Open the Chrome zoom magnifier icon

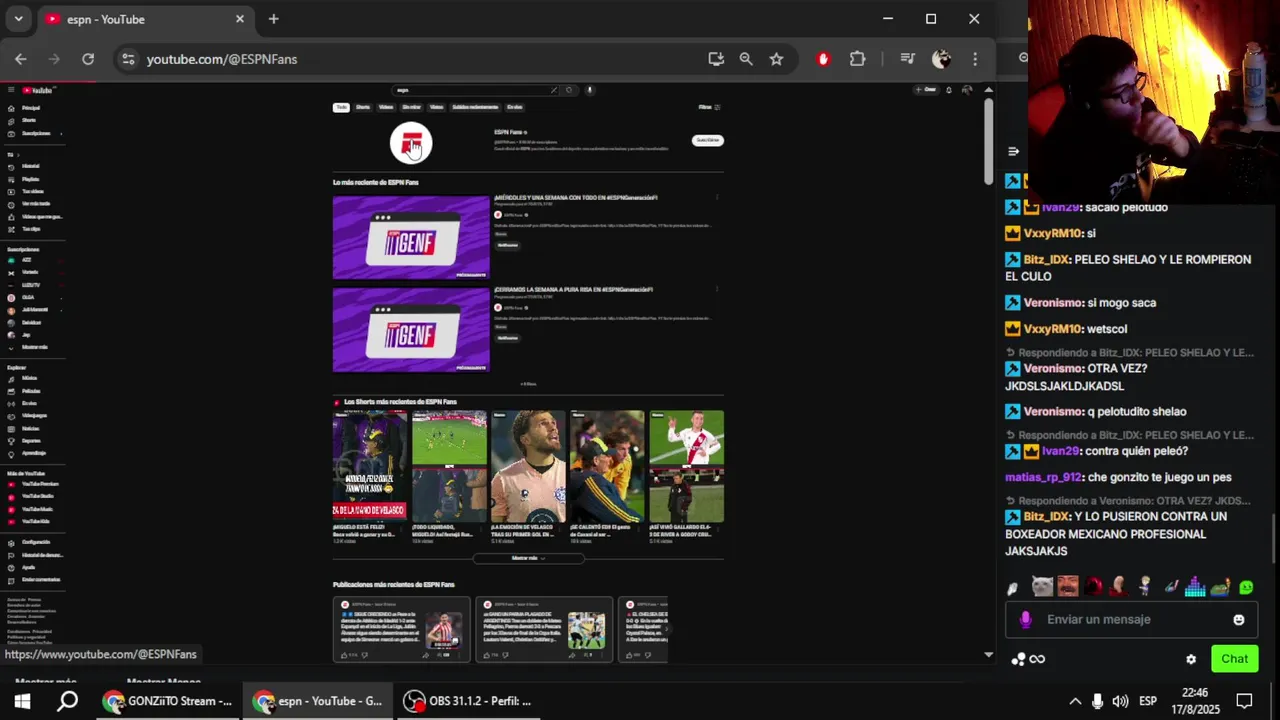[746, 59]
